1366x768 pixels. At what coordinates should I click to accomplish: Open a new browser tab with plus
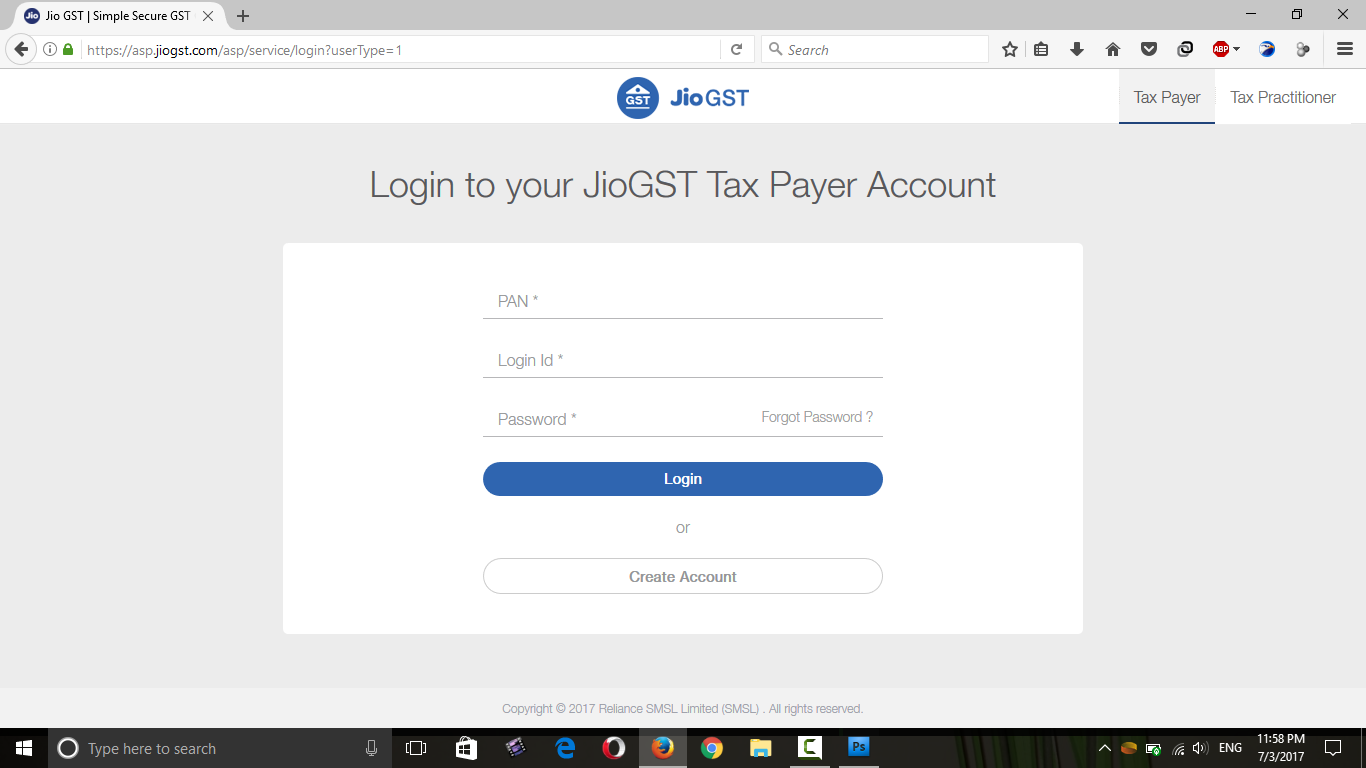(243, 16)
